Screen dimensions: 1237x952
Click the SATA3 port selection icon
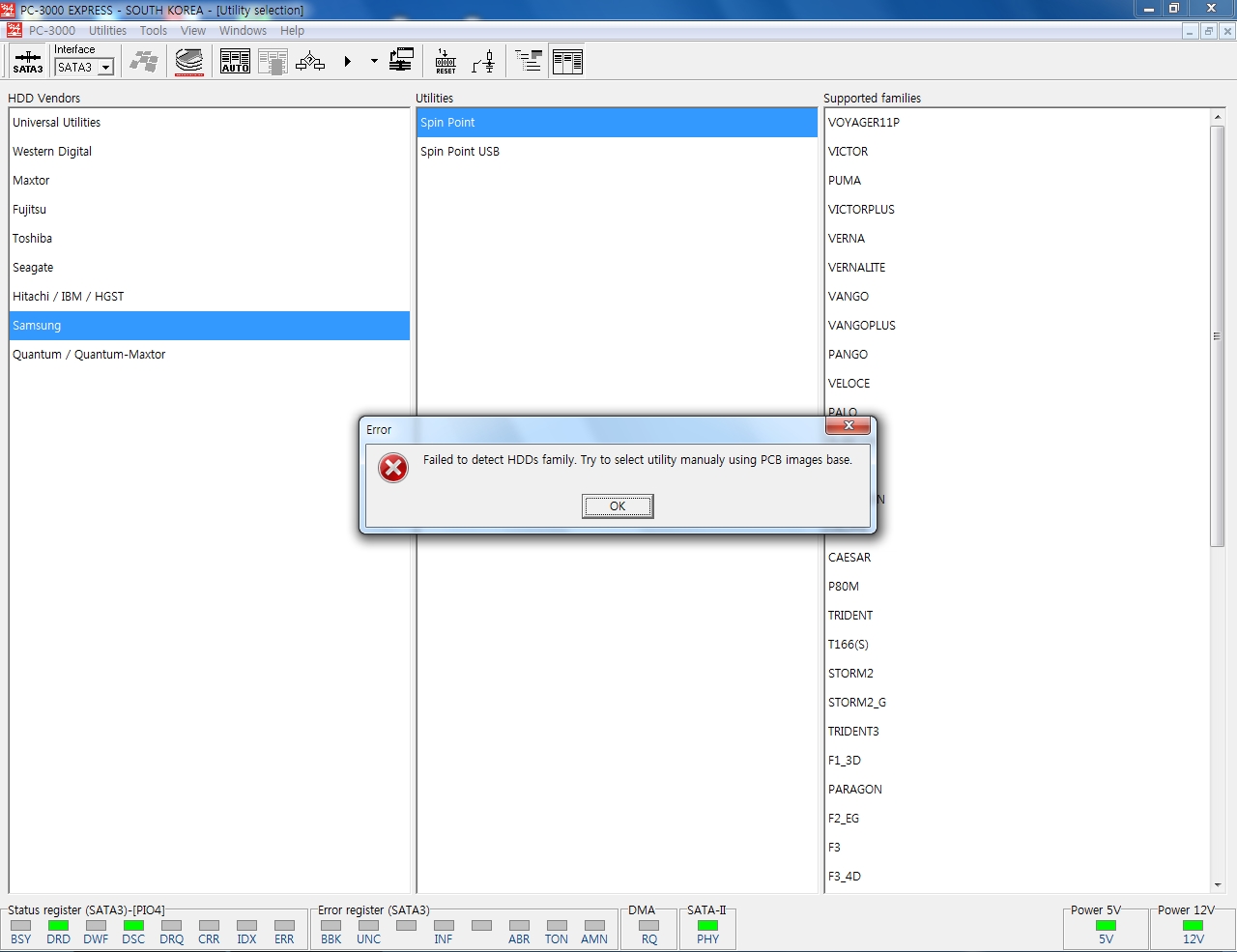click(27, 61)
